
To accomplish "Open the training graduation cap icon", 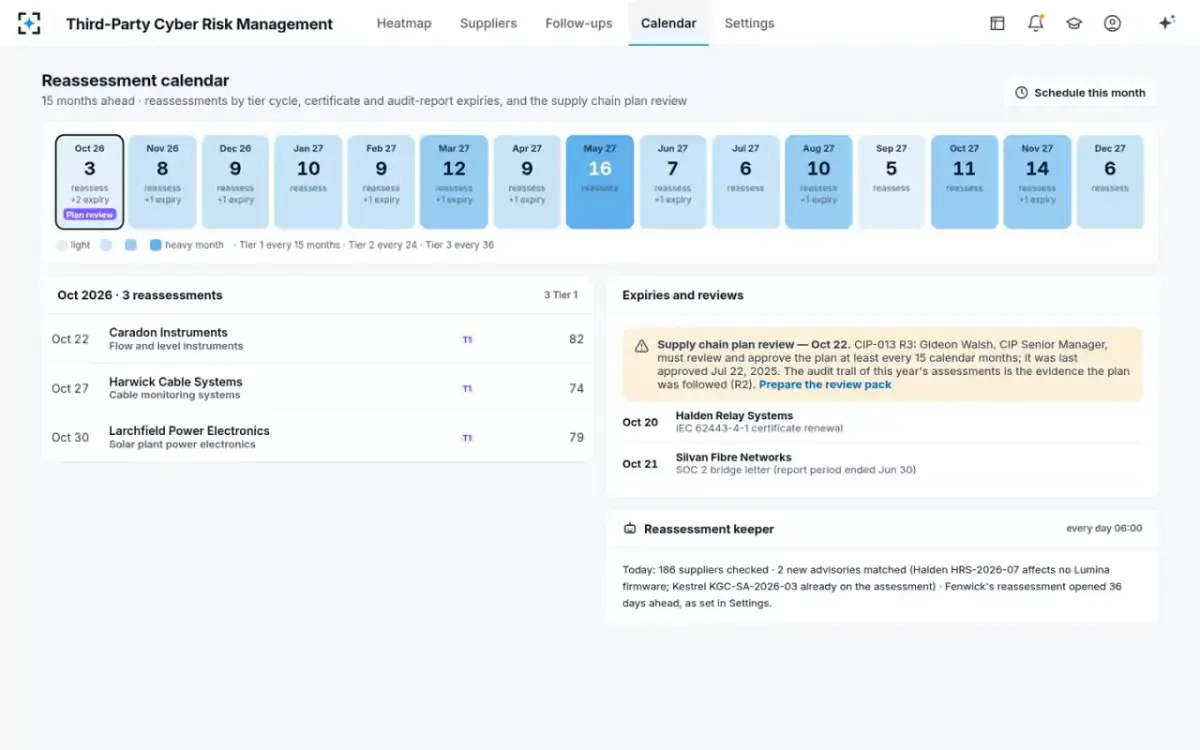I will 1074,23.
